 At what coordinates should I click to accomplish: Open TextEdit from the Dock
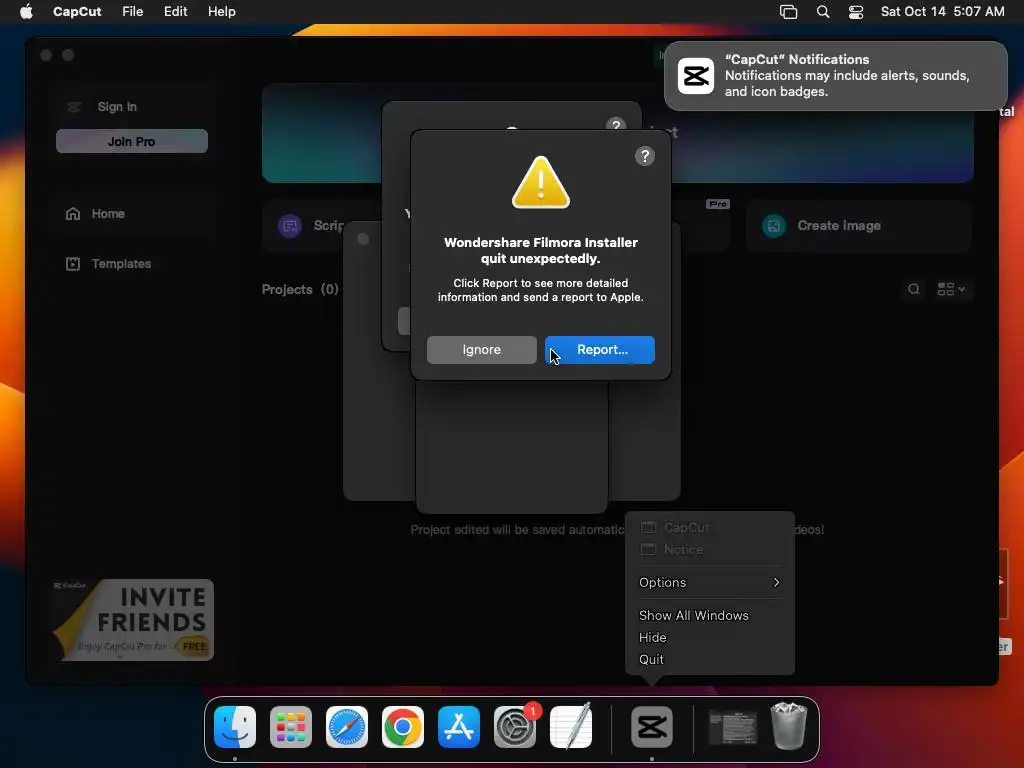tap(571, 727)
